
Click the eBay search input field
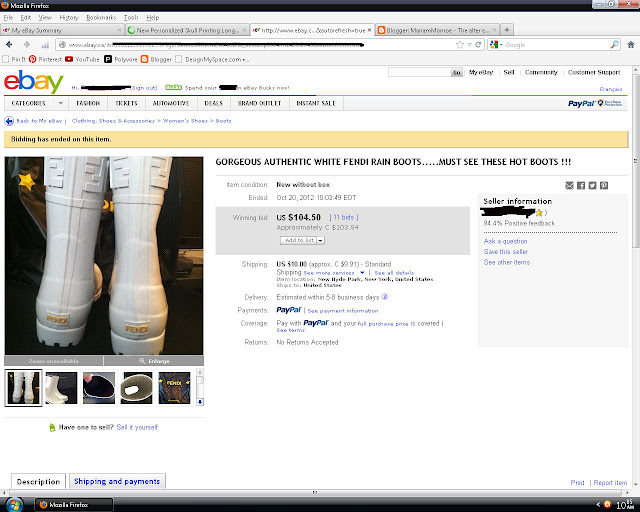(419, 72)
